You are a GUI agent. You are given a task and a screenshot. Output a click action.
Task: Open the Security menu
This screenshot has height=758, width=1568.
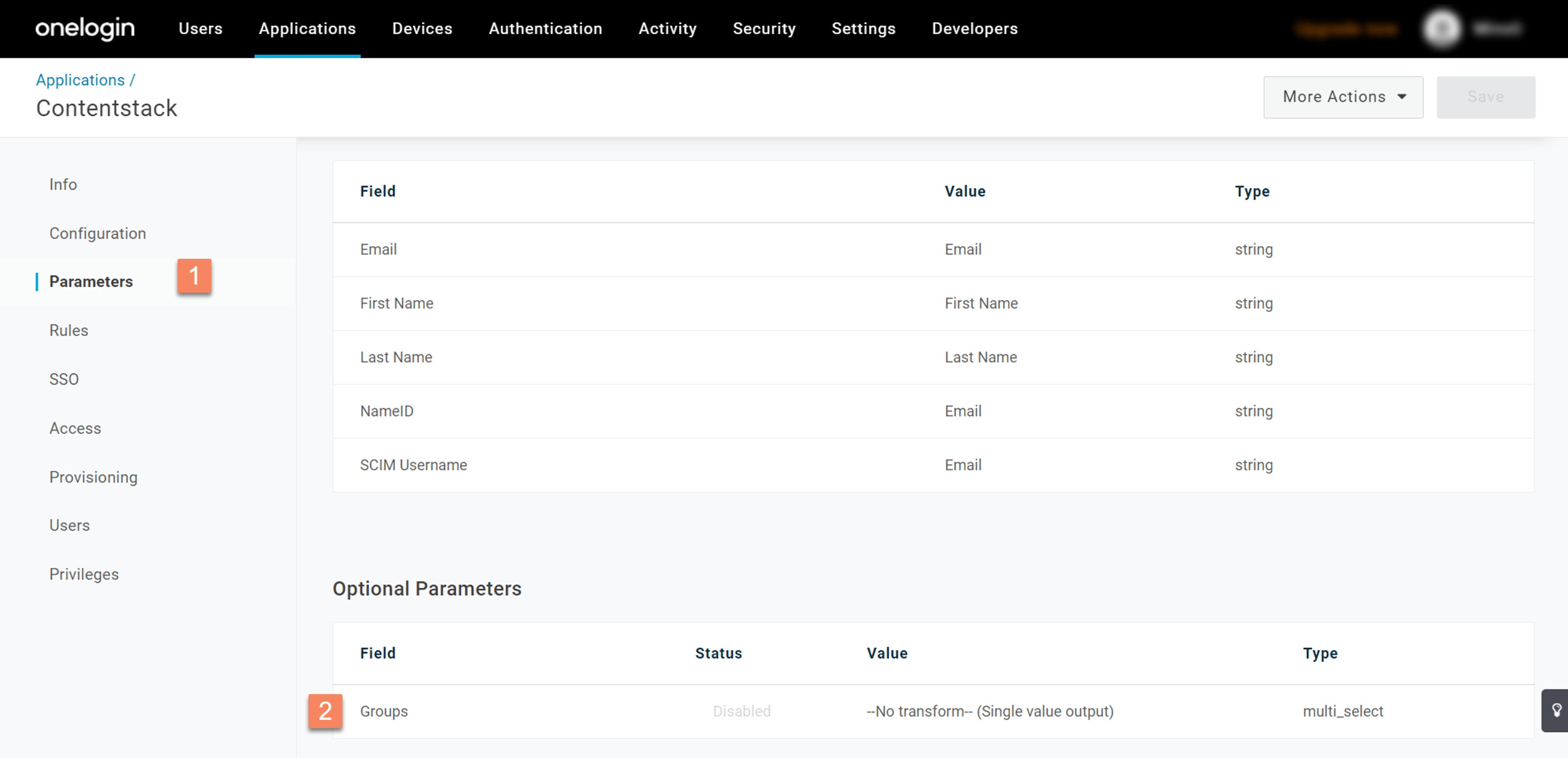[x=764, y=29]
